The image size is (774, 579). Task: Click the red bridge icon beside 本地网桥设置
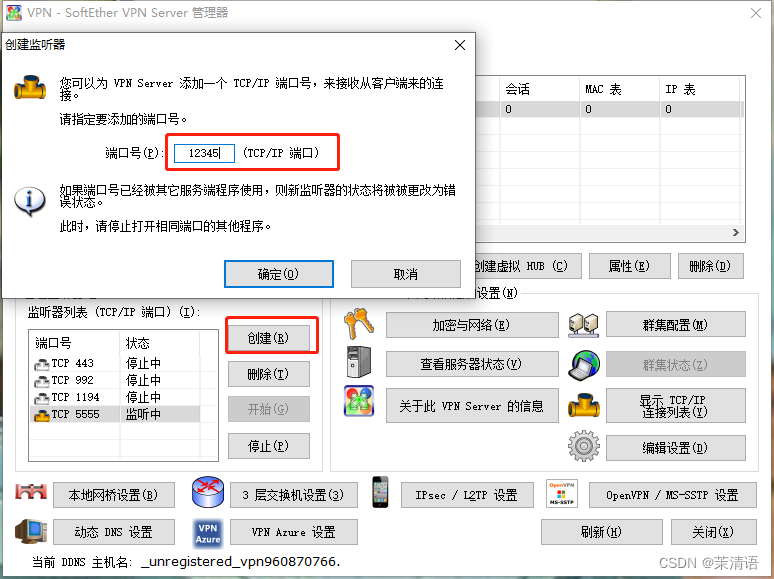31,492
